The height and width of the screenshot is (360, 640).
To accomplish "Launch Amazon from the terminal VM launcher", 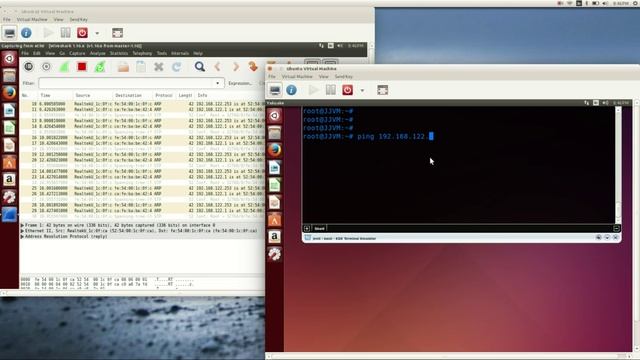I will (275, 236).
